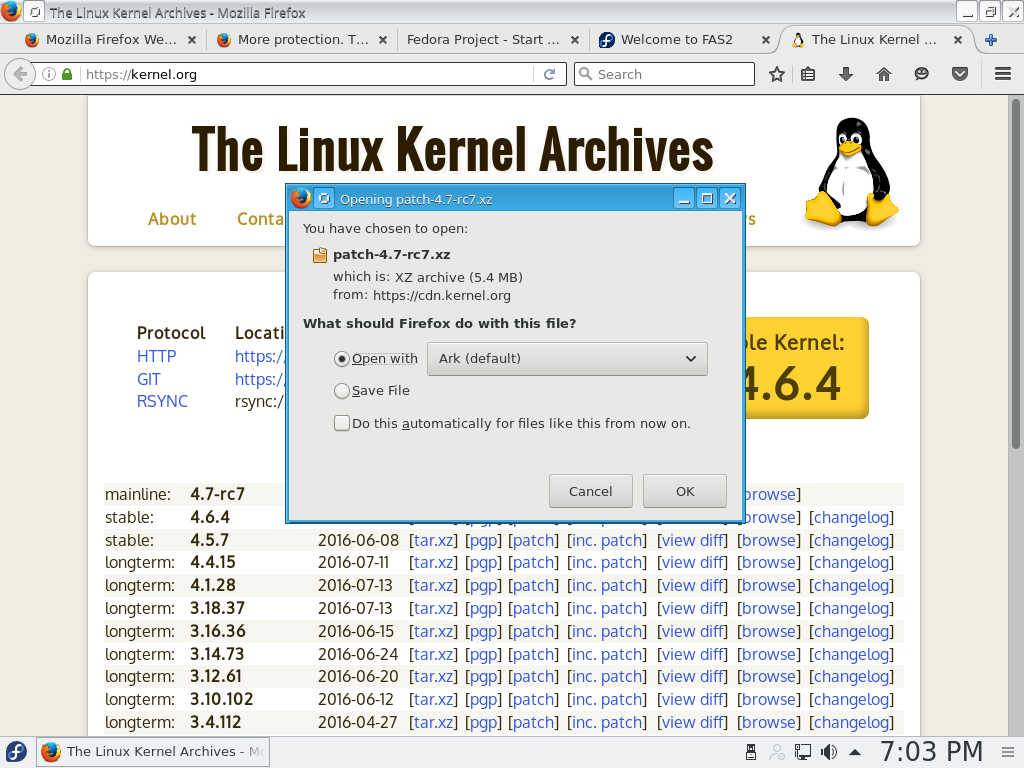1024x768 pixels.
Task: Click the HTTP protocol link
Action: tap(157, 357)
